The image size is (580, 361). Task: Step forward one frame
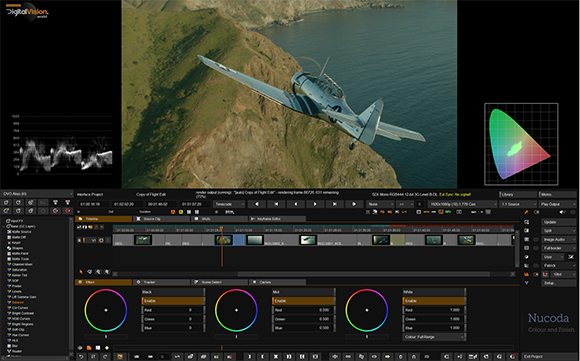click(x=315, y=204)
